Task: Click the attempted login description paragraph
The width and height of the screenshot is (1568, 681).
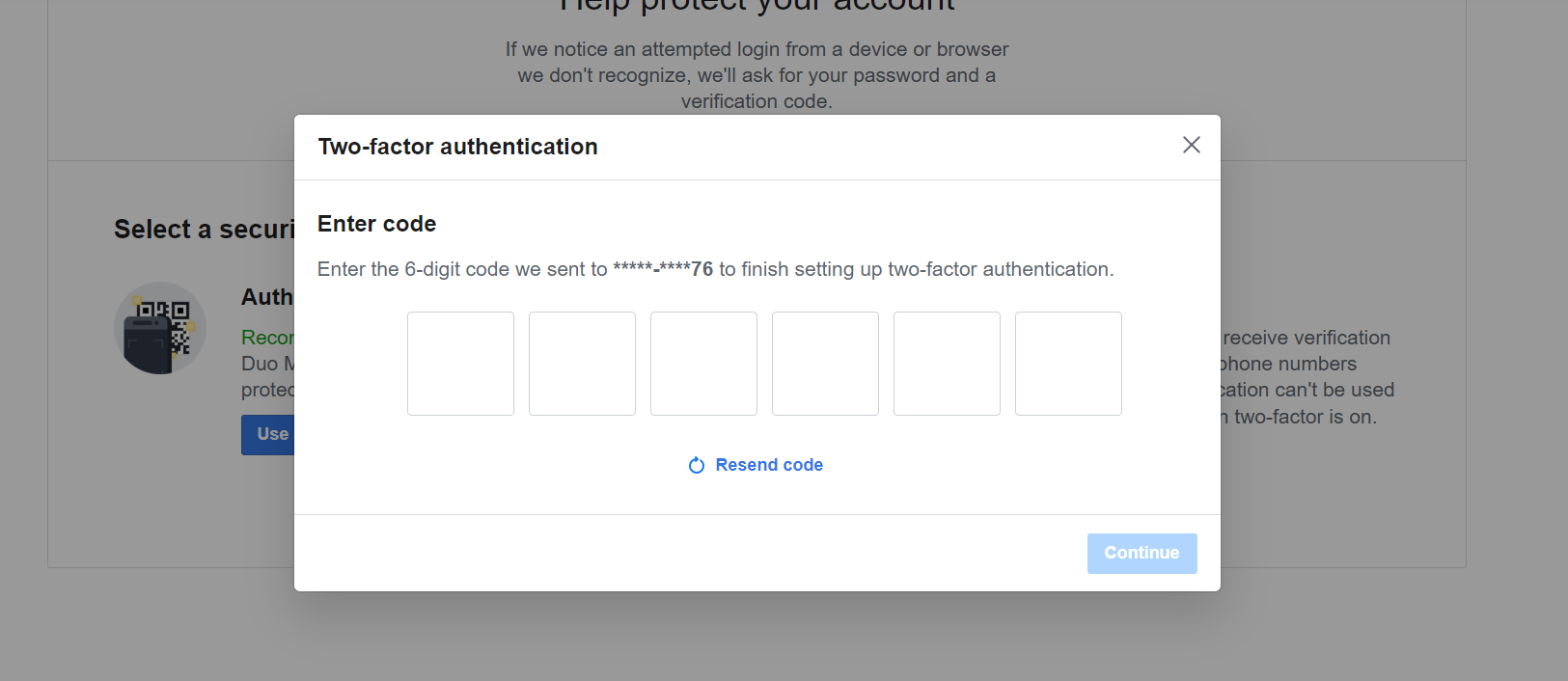Action: point(756,75)
